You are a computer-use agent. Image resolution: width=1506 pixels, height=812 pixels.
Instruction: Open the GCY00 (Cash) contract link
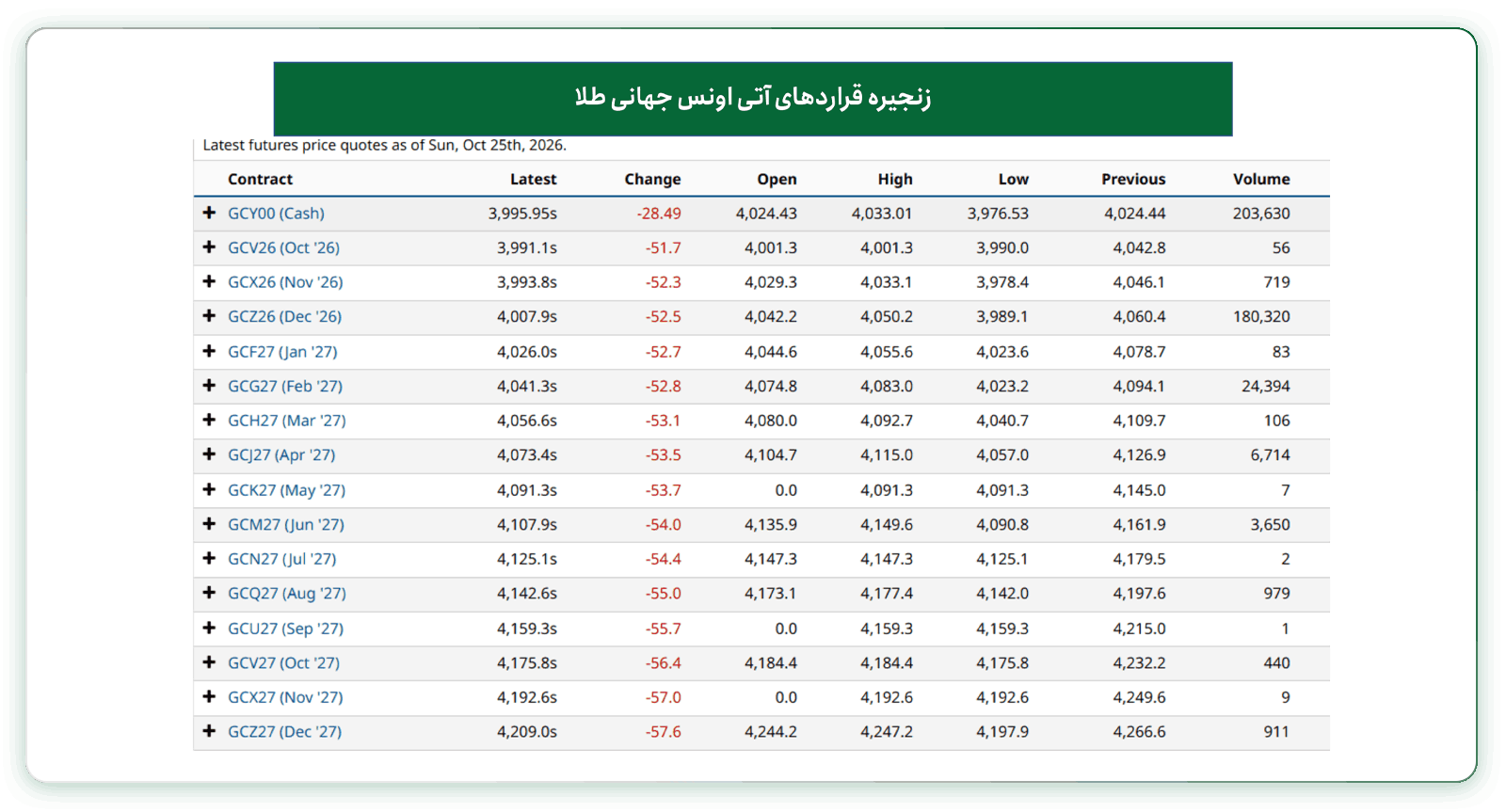pyautogui.click(x=276, y=214)
